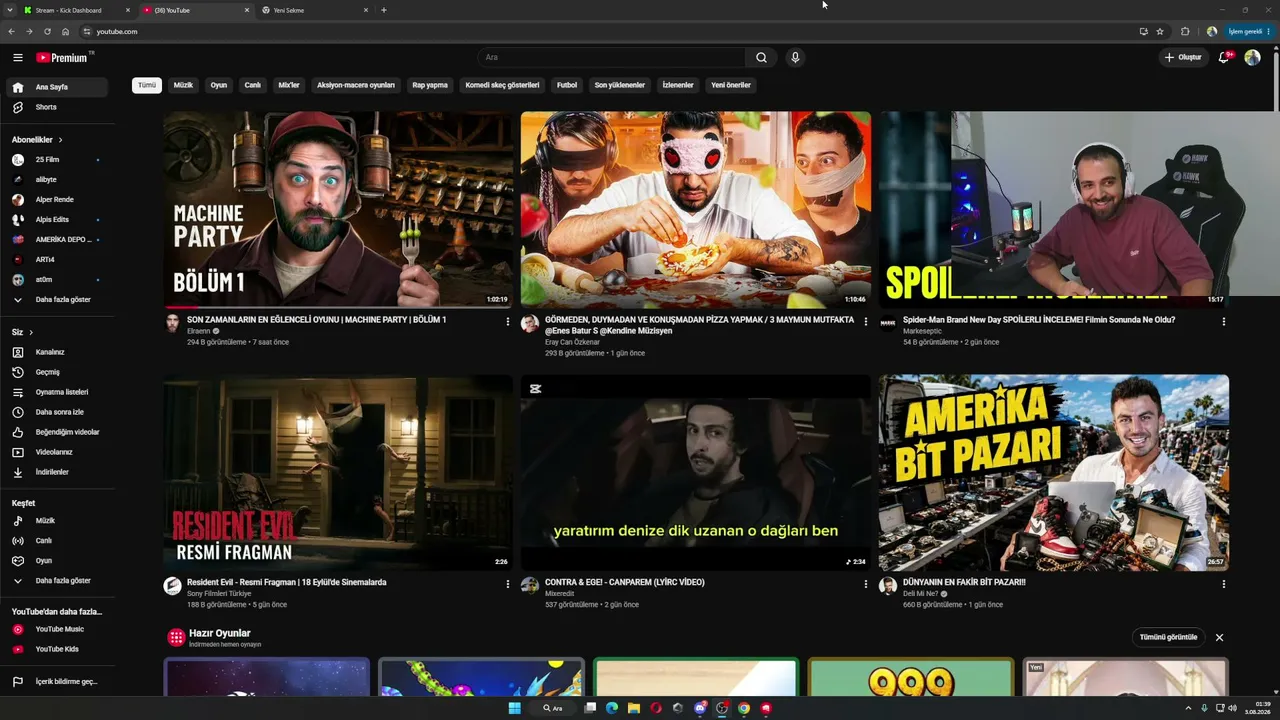The image size is (1280, 720).
Task: Open Kanalınız in the sidebar
Action: tap(56, 352)
